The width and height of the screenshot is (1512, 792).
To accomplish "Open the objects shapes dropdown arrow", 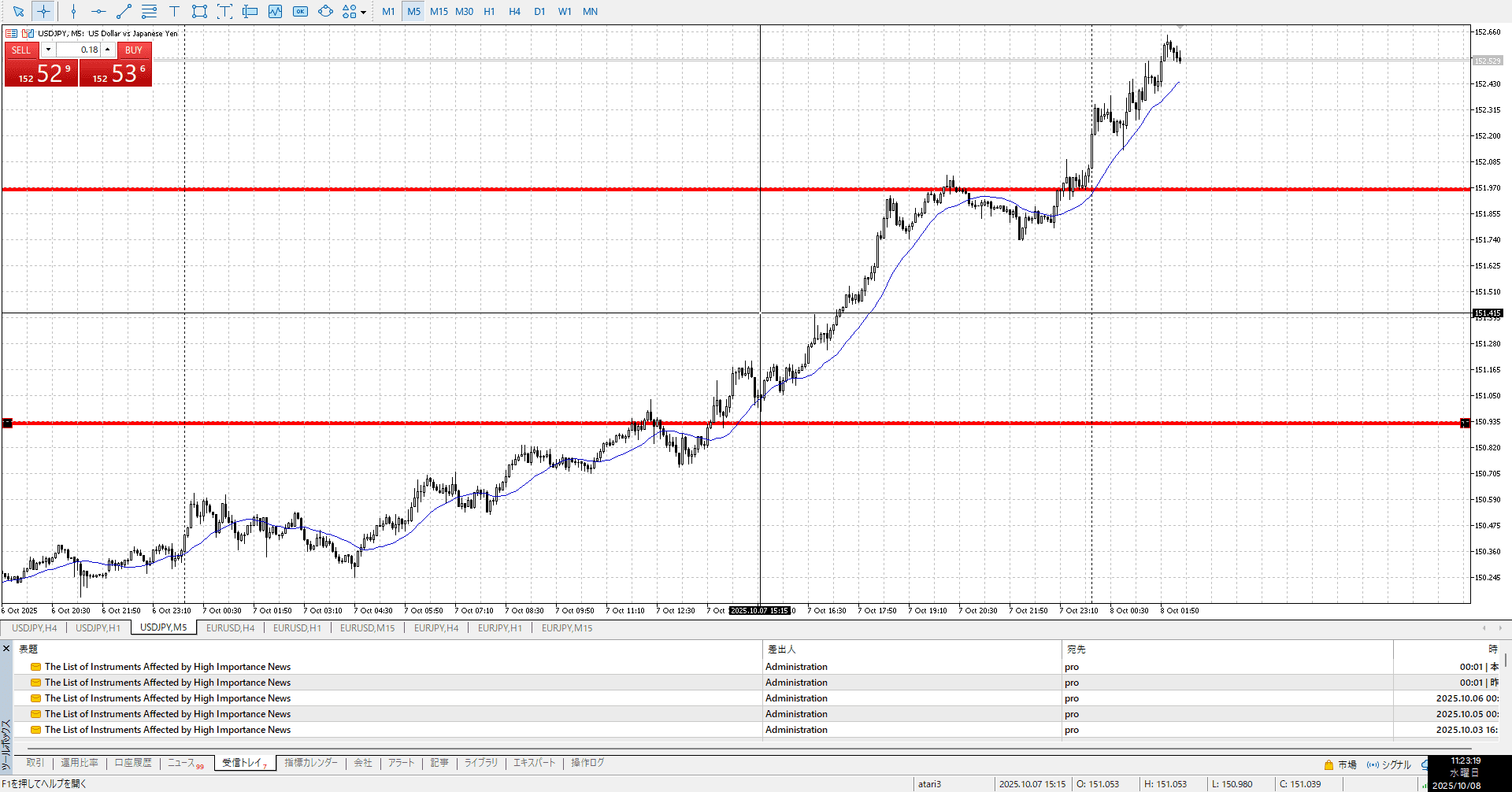I will pyautogui.click(x=363, y=13).
